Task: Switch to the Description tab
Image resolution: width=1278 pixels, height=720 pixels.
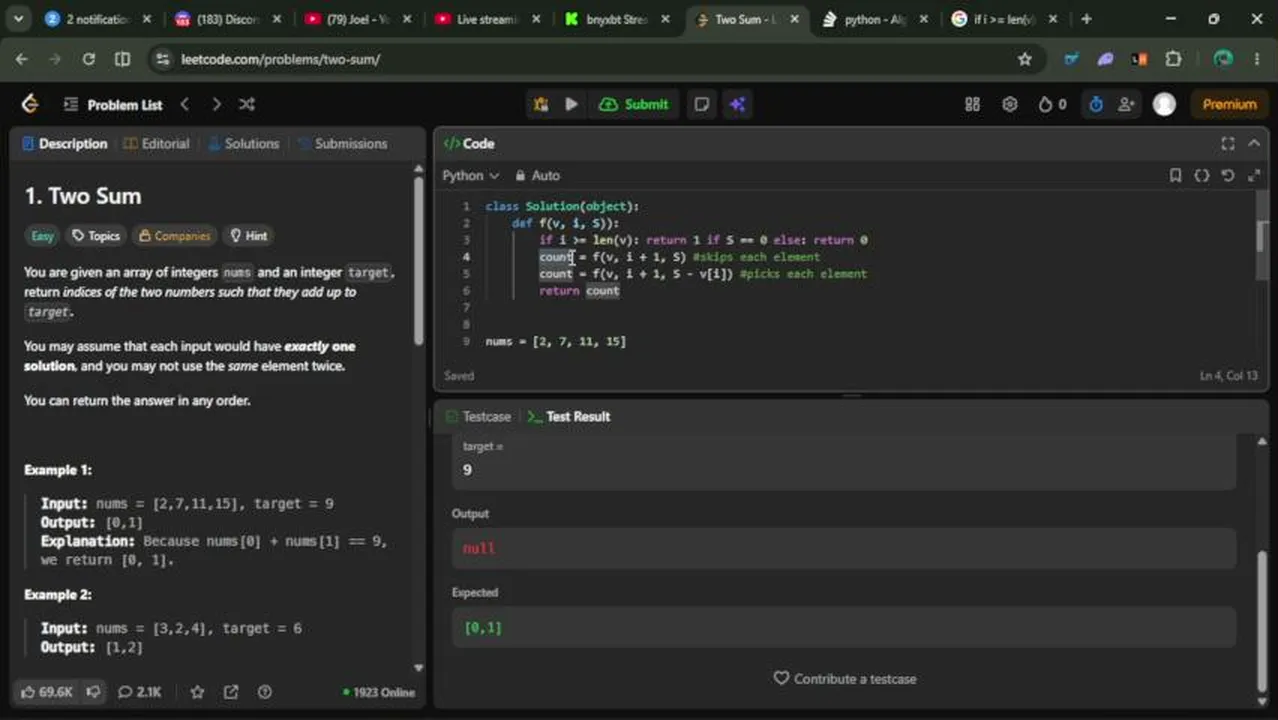Action: [x=64, y=144]
